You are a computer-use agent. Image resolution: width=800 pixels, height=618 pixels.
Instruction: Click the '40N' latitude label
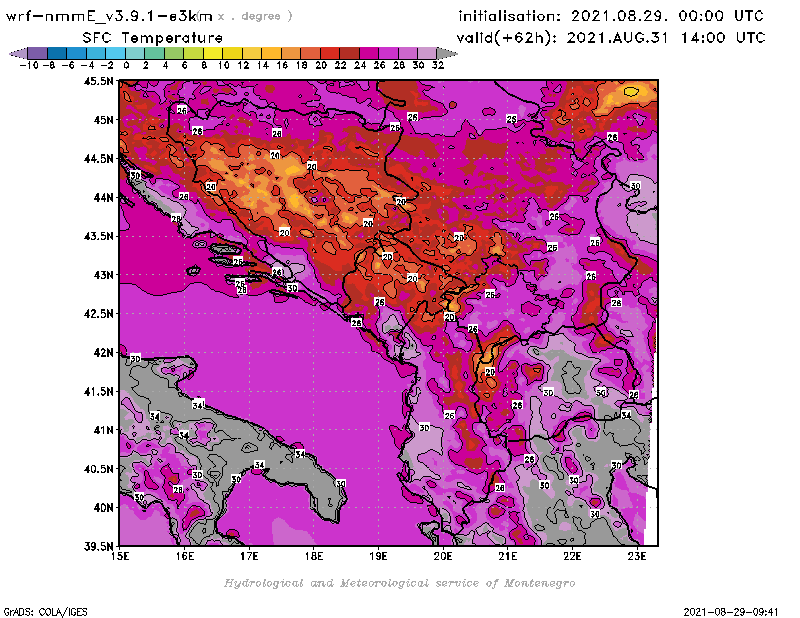(103, 508)
